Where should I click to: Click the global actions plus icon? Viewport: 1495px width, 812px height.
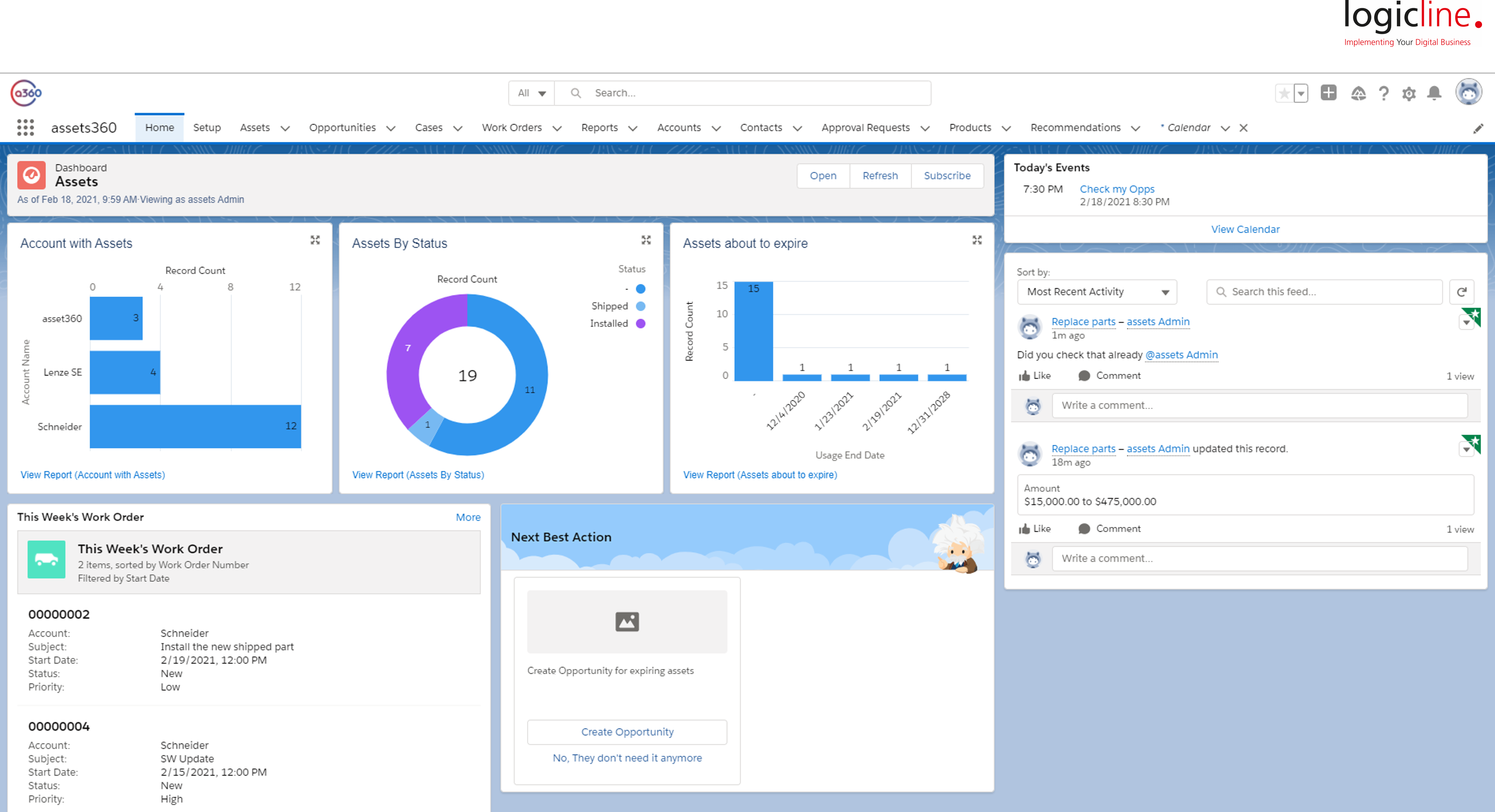coord(1328,93)
